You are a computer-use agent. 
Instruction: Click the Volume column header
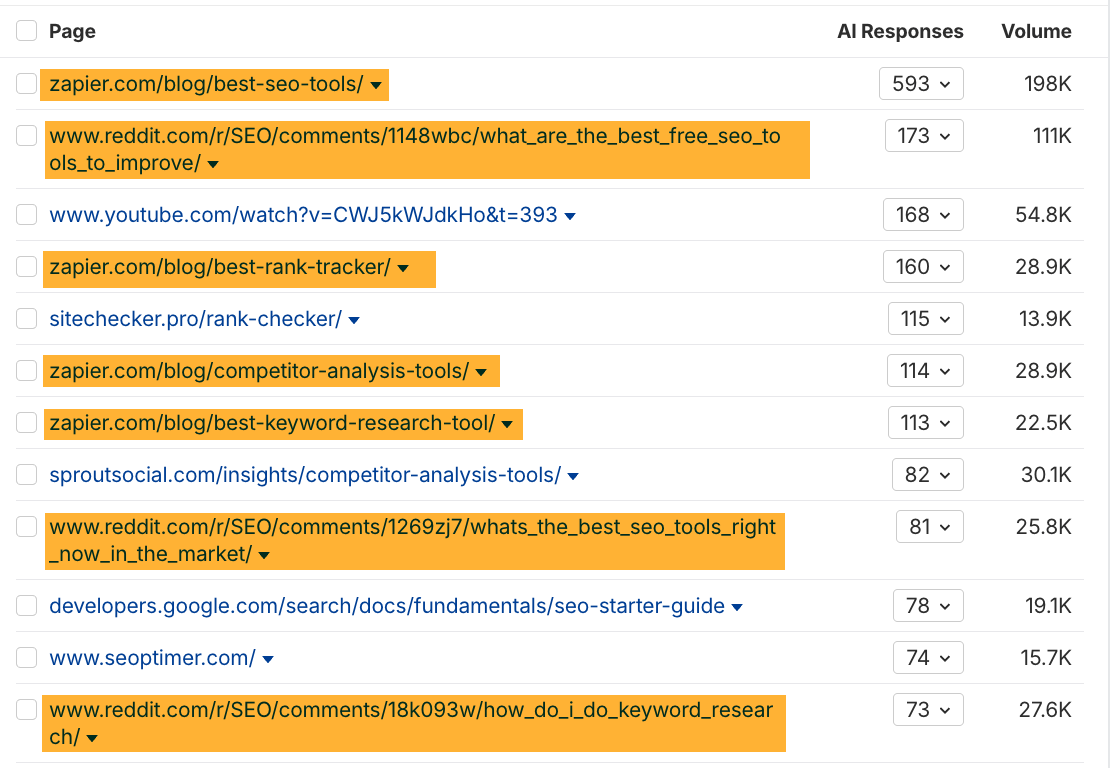click(x=1036, y=31)
